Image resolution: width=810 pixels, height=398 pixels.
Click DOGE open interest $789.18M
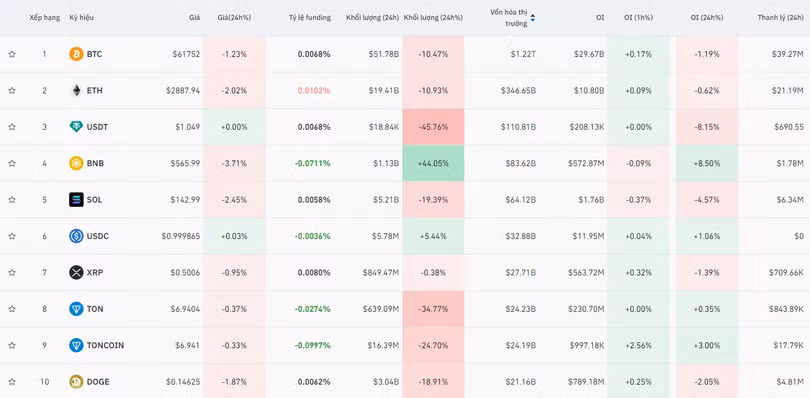586,382
